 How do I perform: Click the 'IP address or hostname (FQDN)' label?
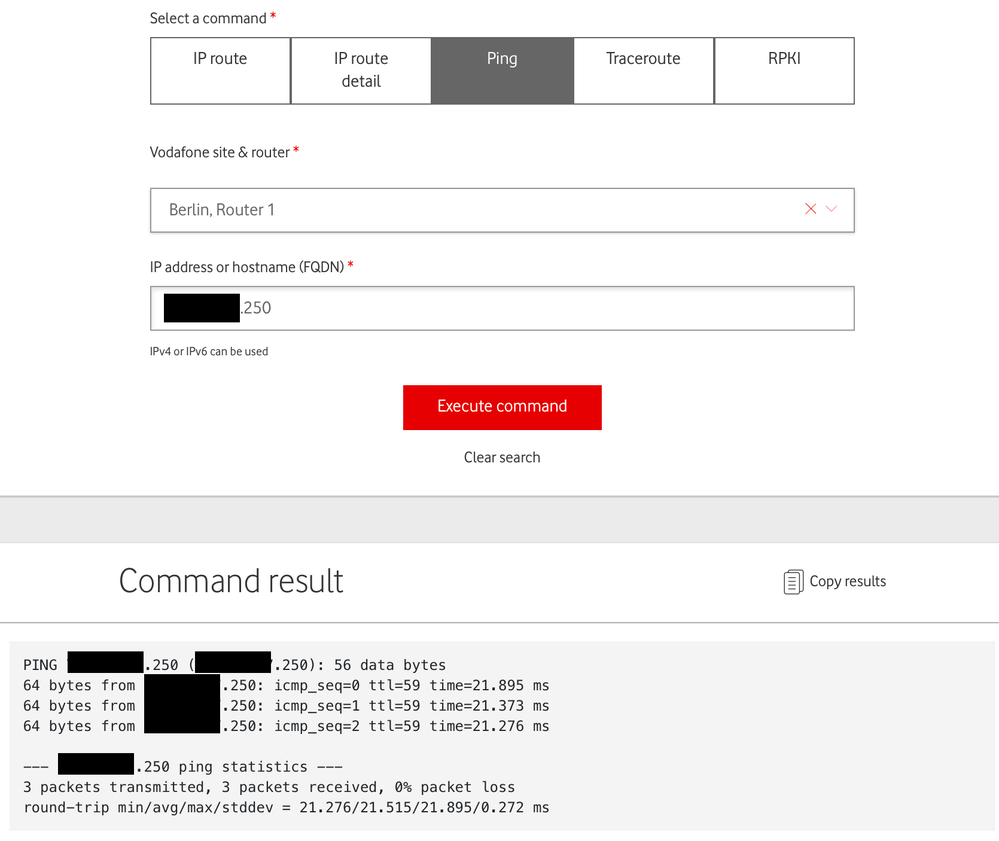click(x=247, y=267)
